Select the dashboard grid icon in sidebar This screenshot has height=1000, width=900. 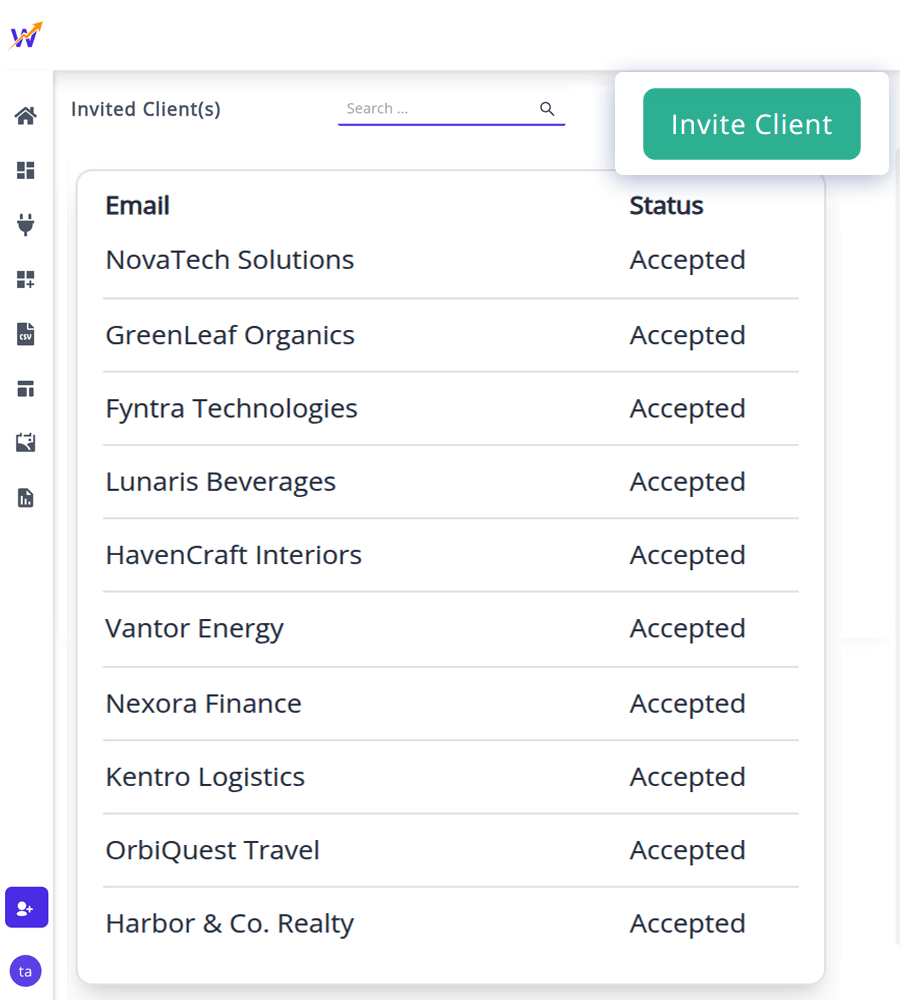[x=25, y=170]
